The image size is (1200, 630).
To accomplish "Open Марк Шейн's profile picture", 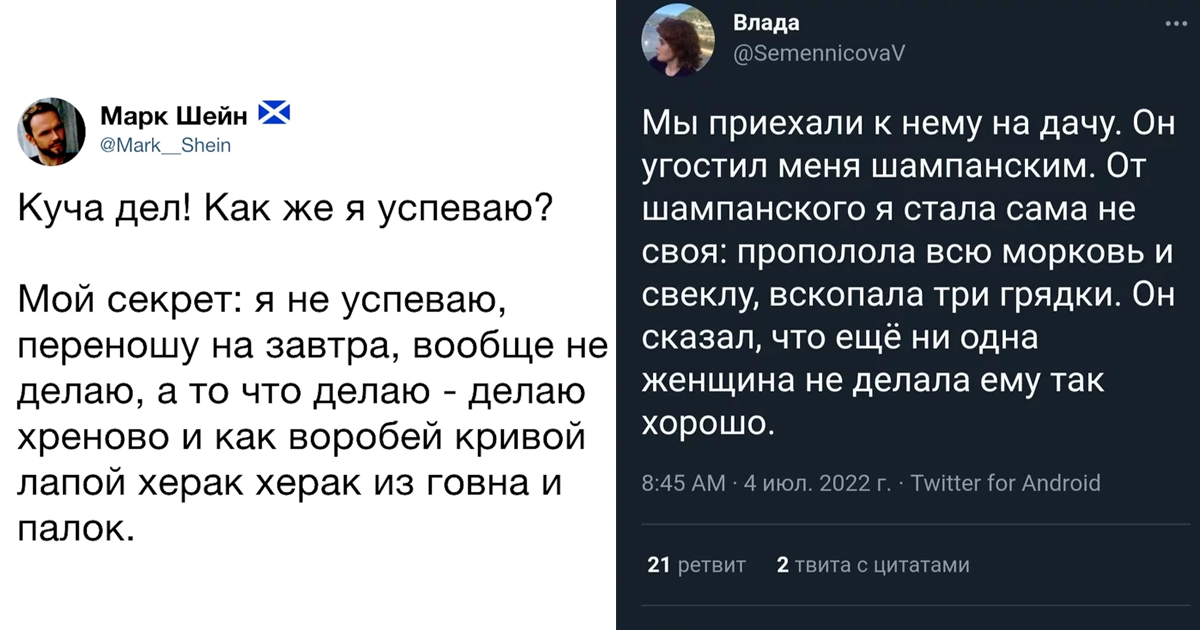I will point(51,131).
